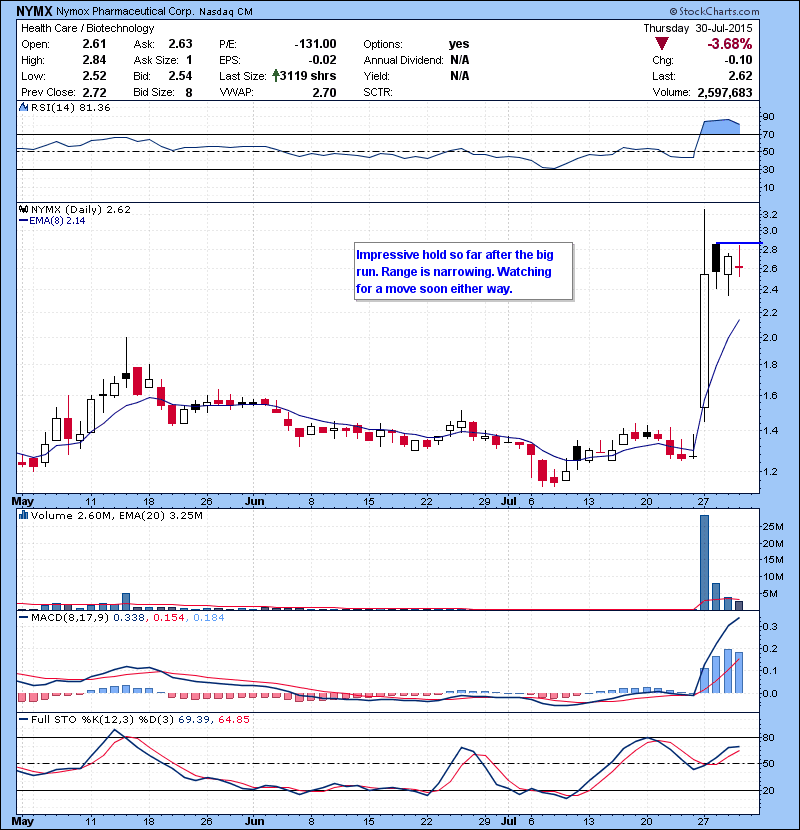Click the RSI(14) 81.36 legend
The width and height of the screenshot is (800, 830).
[71, 107]
